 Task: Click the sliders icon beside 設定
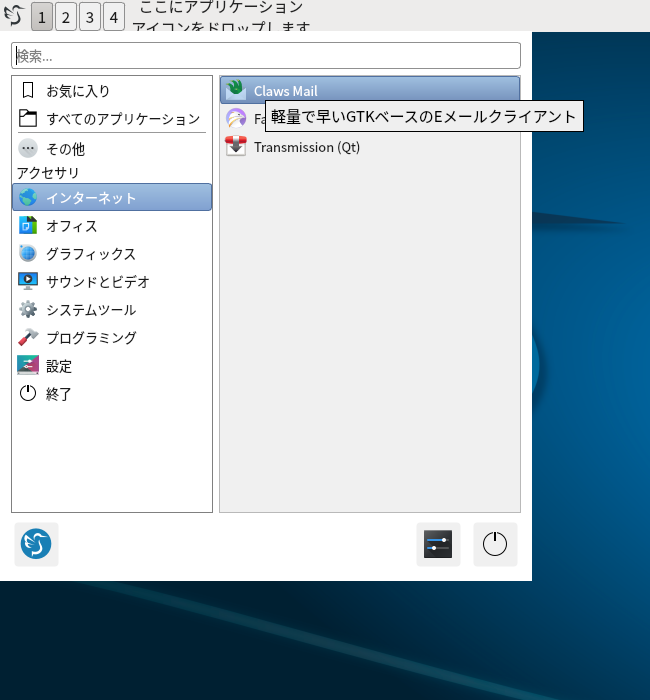[x=28, y=365]
